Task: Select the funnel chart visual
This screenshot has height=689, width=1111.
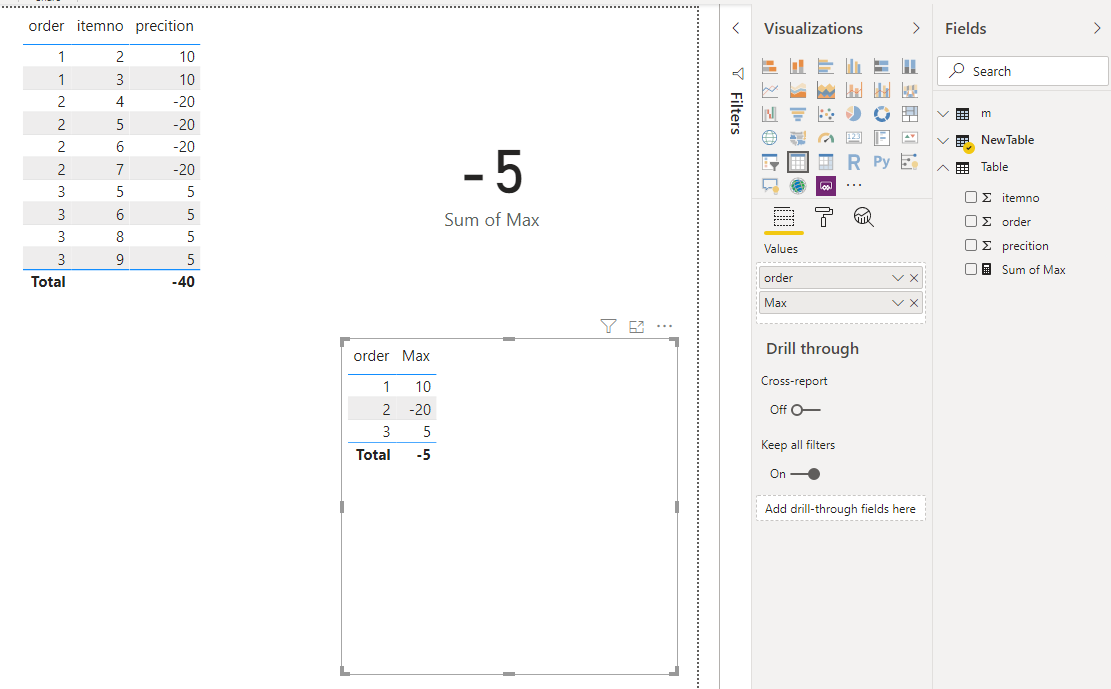Action: tap(798, 114)
